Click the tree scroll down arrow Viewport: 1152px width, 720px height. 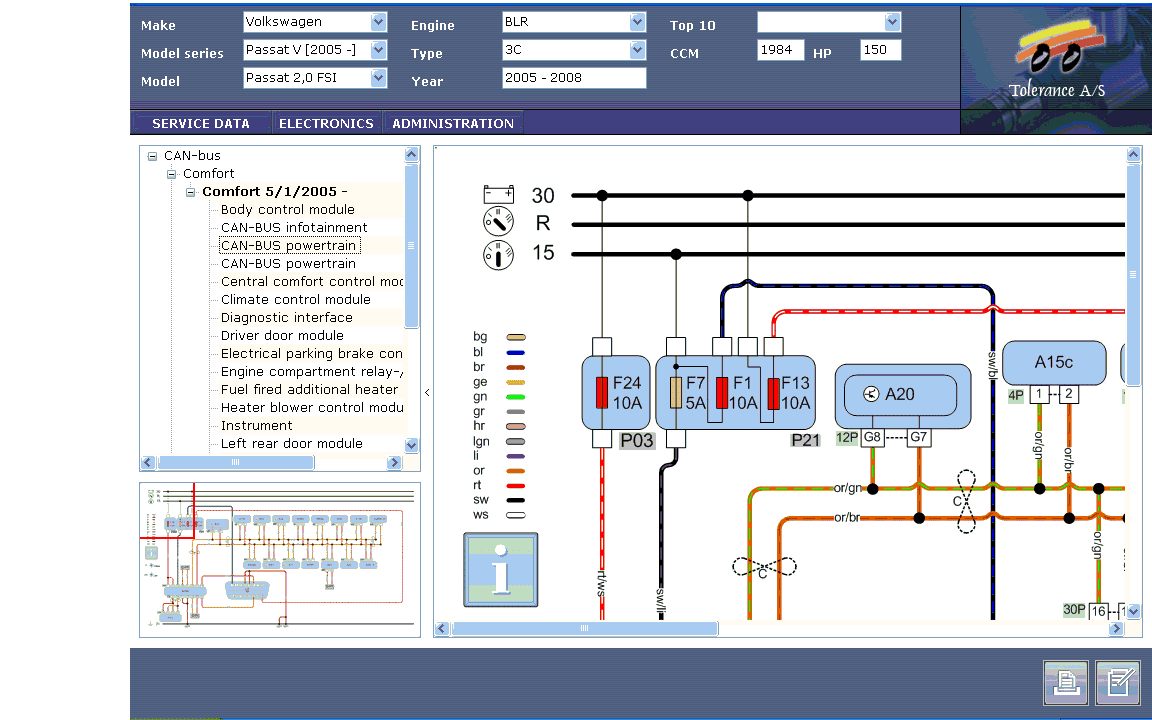click(x=411, y=444)
